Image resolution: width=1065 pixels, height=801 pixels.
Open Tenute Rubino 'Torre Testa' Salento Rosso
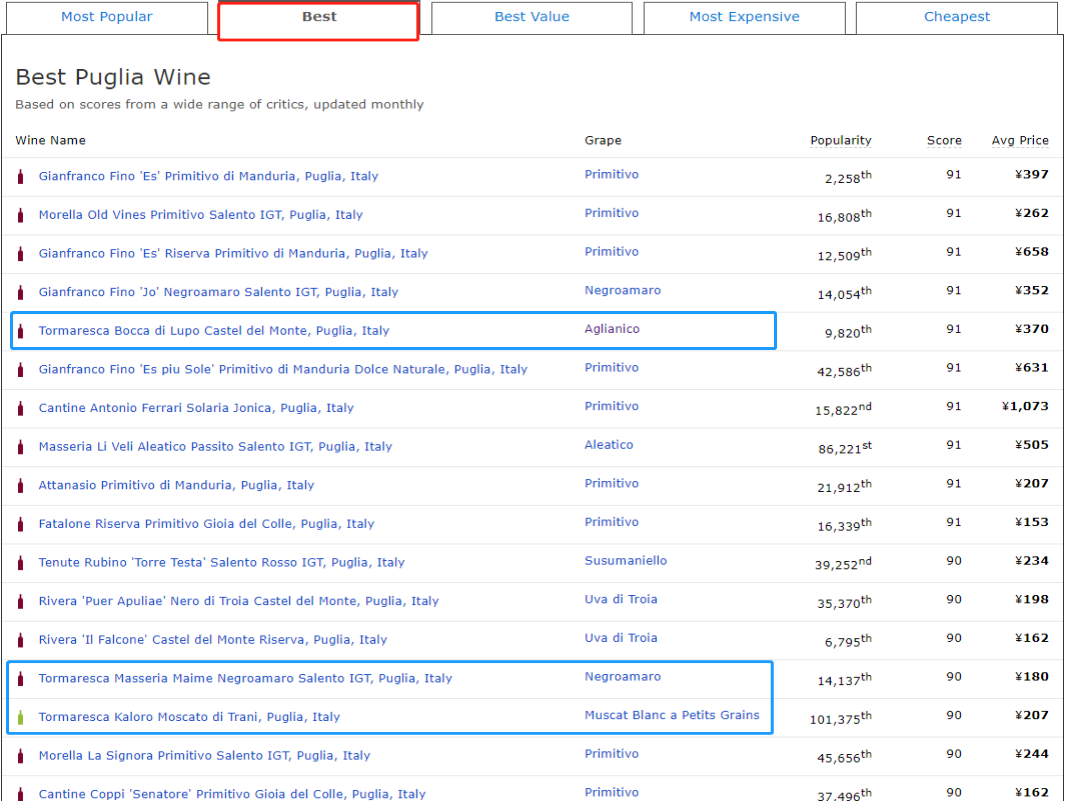click(221, 563)
